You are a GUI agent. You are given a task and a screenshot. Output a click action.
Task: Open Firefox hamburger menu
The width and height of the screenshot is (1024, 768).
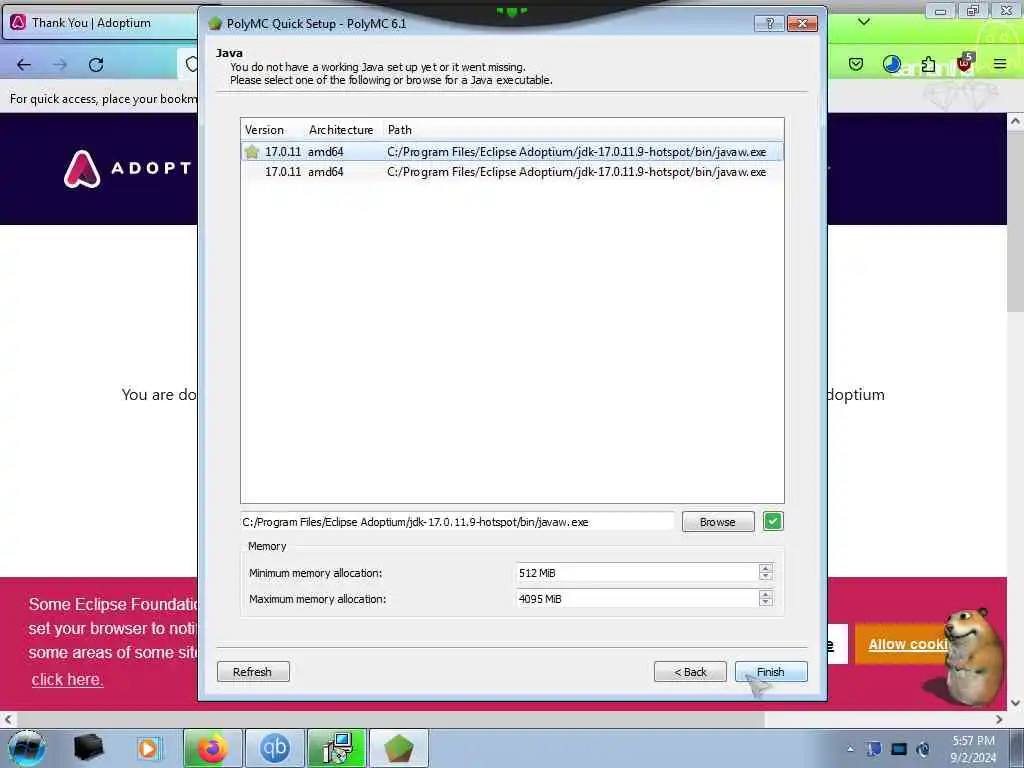point(1000,64)
